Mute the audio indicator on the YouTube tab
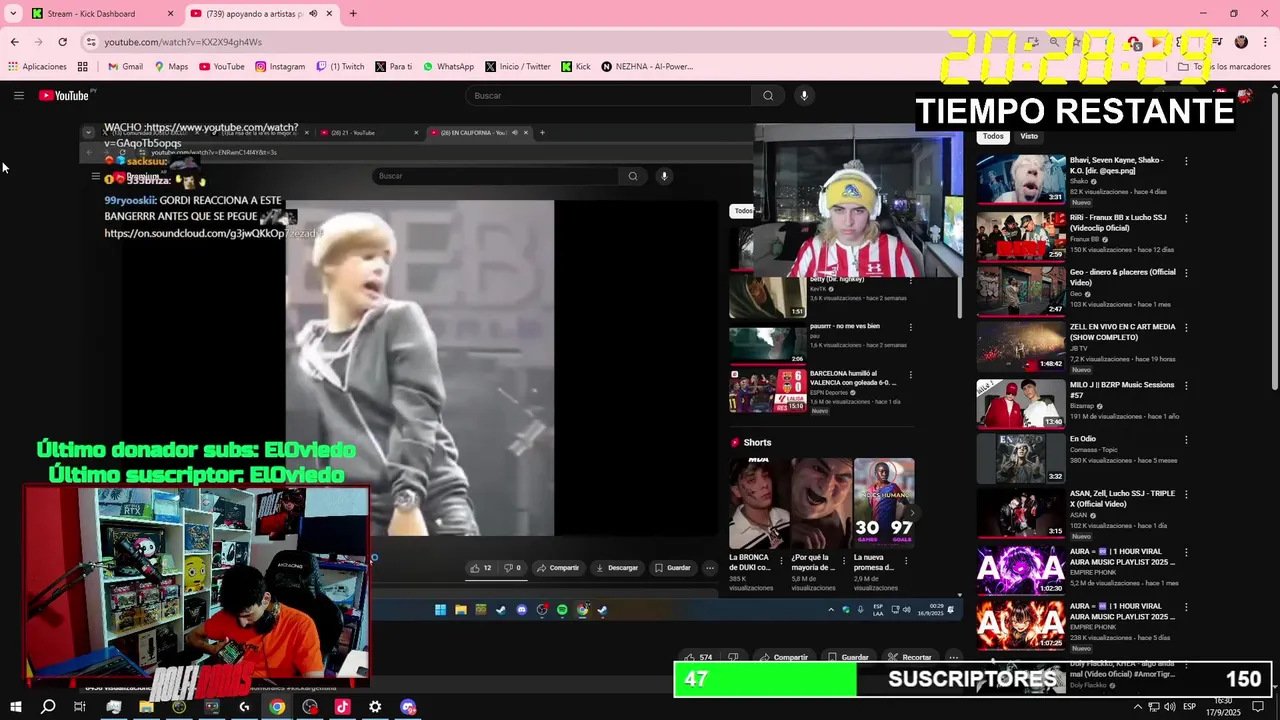 [x=313, y=14]
